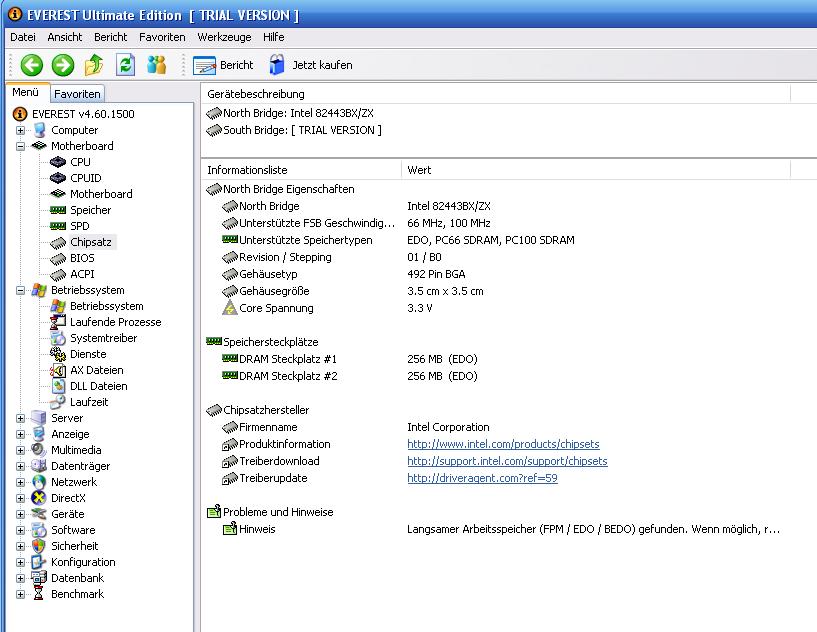The width and height of the screenshot is (817, 632).
Task: Collapse the Motherboard tree node
Action: [x=20, y=146]
